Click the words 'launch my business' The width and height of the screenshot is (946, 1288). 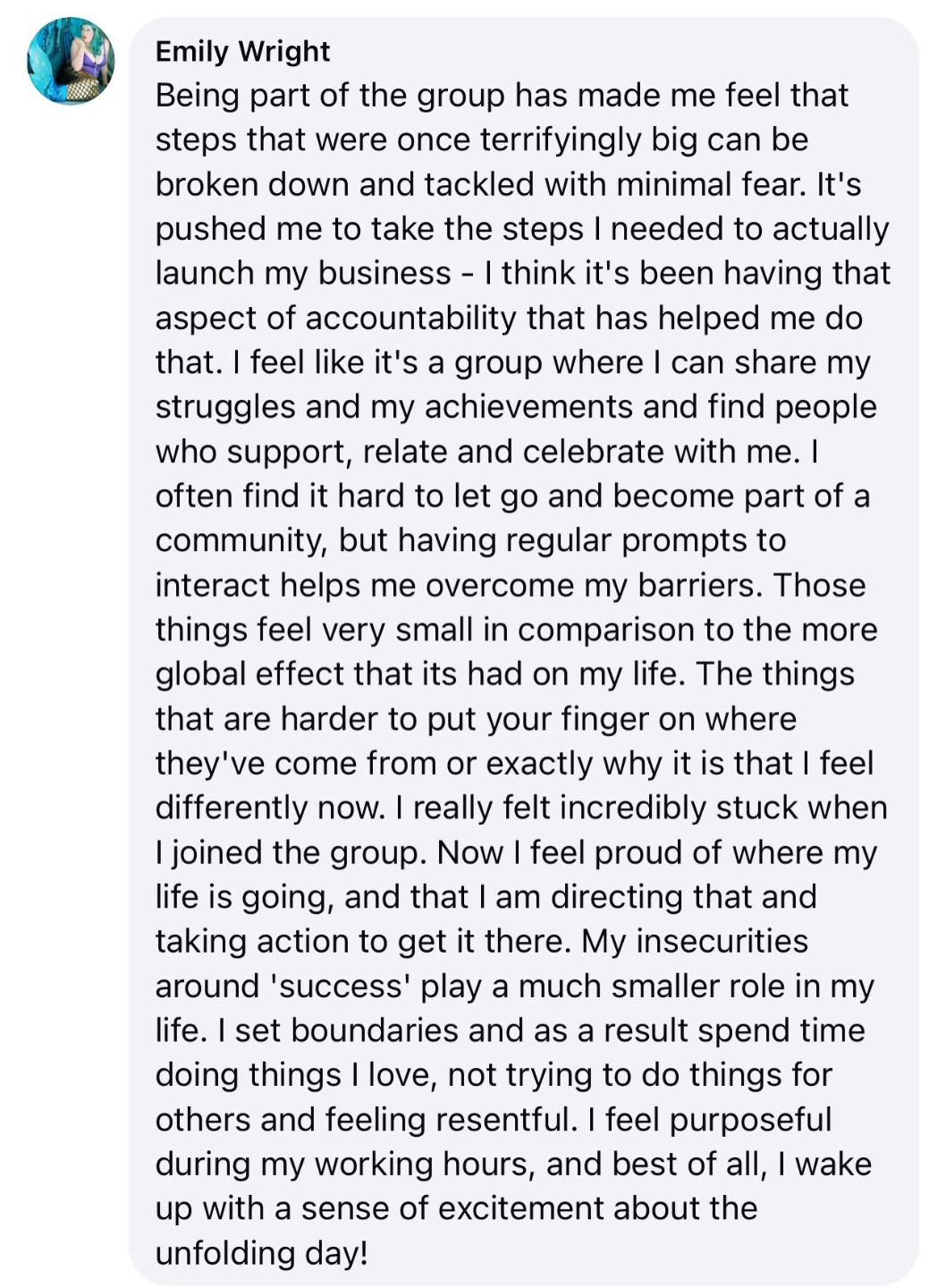[303, 273]
